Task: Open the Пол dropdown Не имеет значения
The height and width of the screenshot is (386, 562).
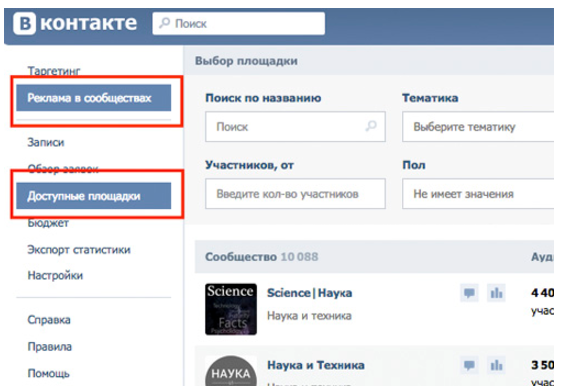Action: click(478, 194)
